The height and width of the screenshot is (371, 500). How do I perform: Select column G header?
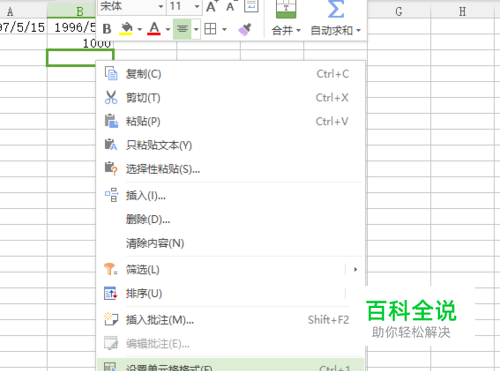[399, 12]
